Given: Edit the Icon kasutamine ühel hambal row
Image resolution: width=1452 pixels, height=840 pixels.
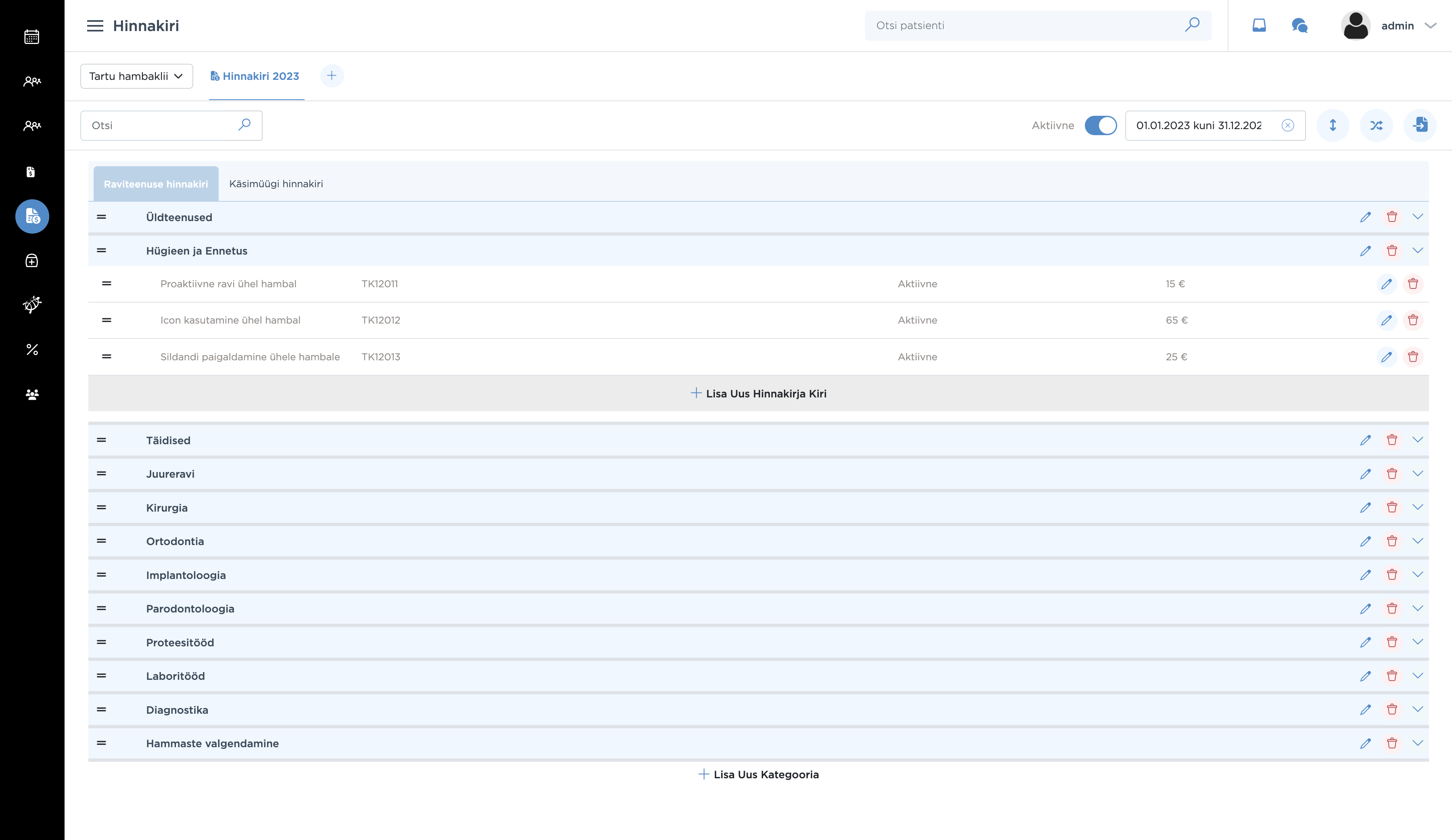Looking at the screenshot, I should (1386, 320).
